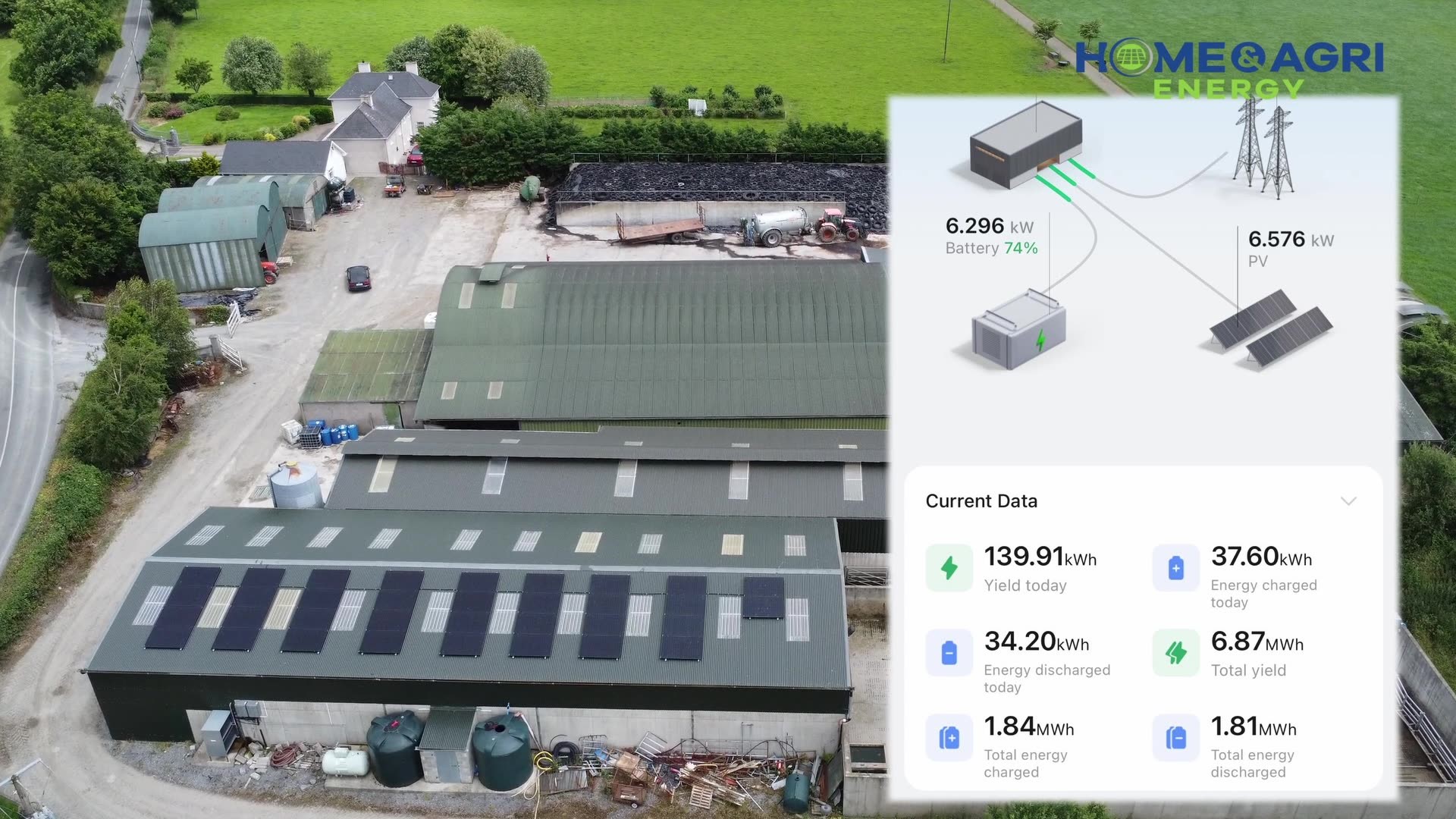Select the building load graphic

coord(1025,144)
